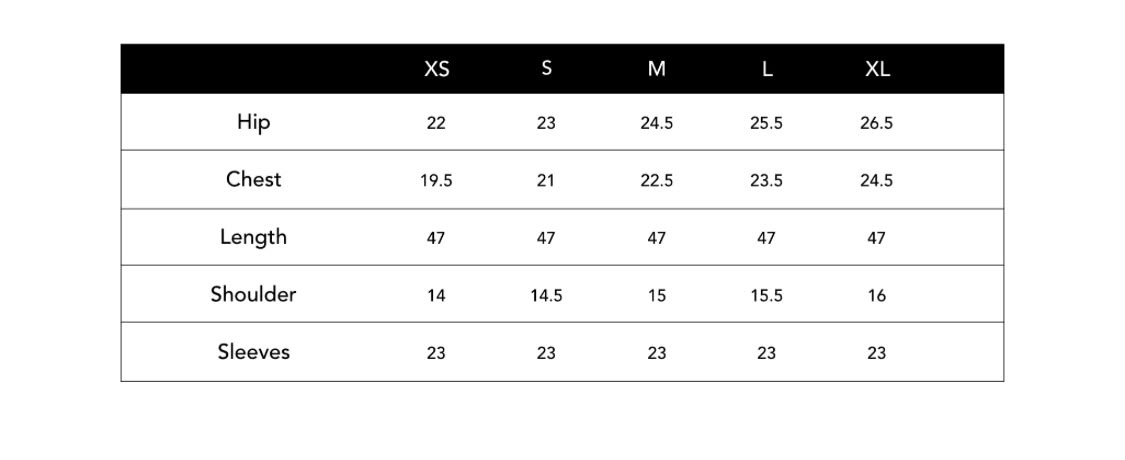Click the XS column header
The width and height of the screenshot is (1125, 460).
[437, 70]
